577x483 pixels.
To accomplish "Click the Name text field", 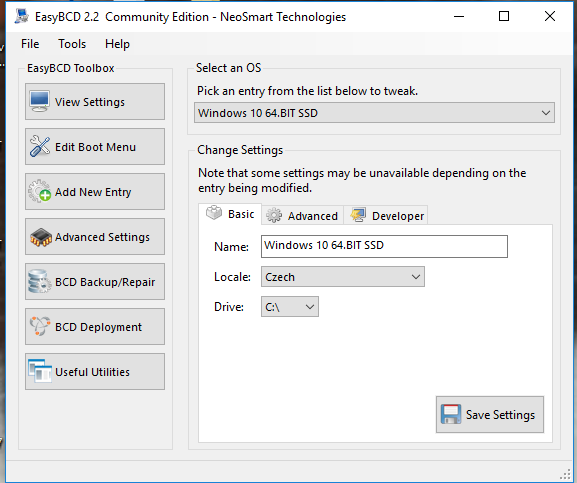I will pyautogui.click(x=384, y=246).
